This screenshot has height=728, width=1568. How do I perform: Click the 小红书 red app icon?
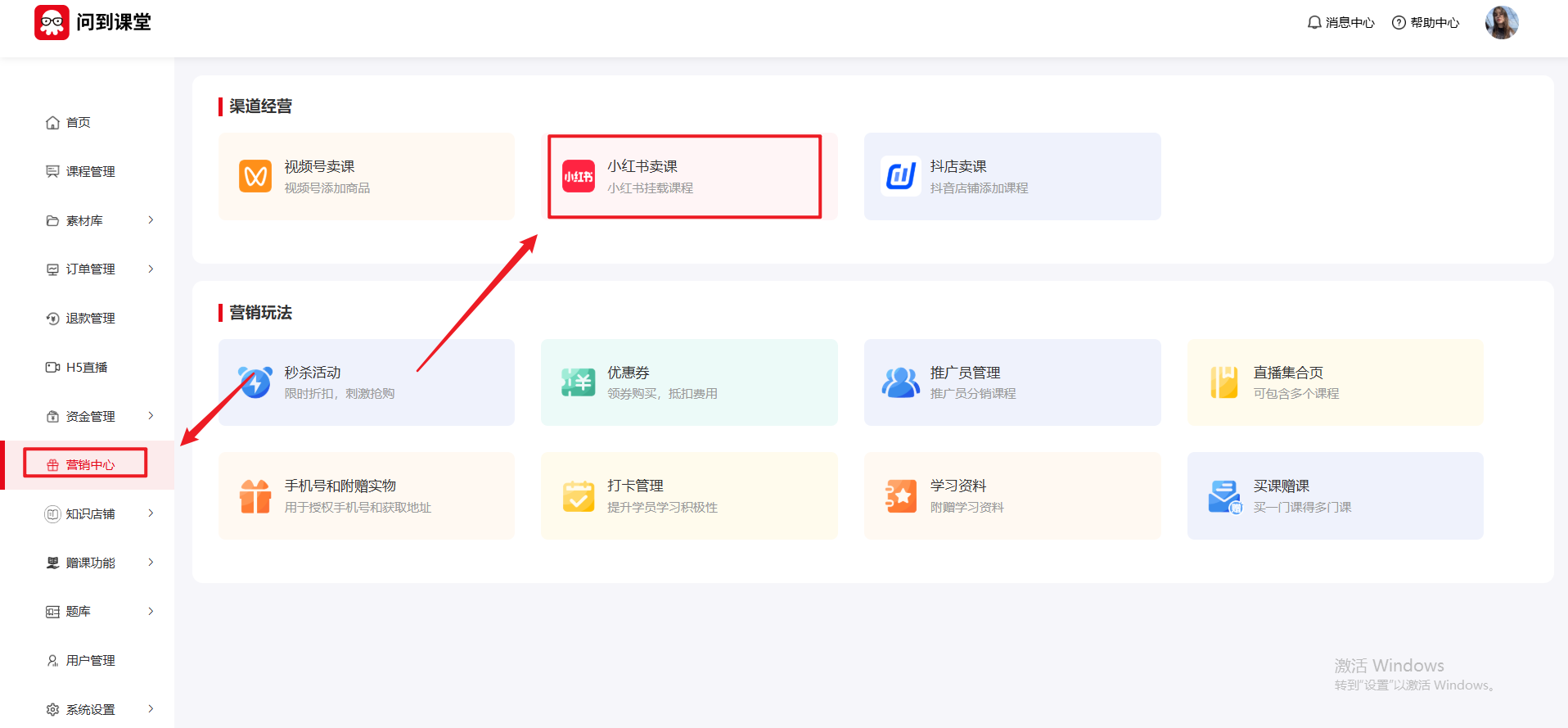579,176
